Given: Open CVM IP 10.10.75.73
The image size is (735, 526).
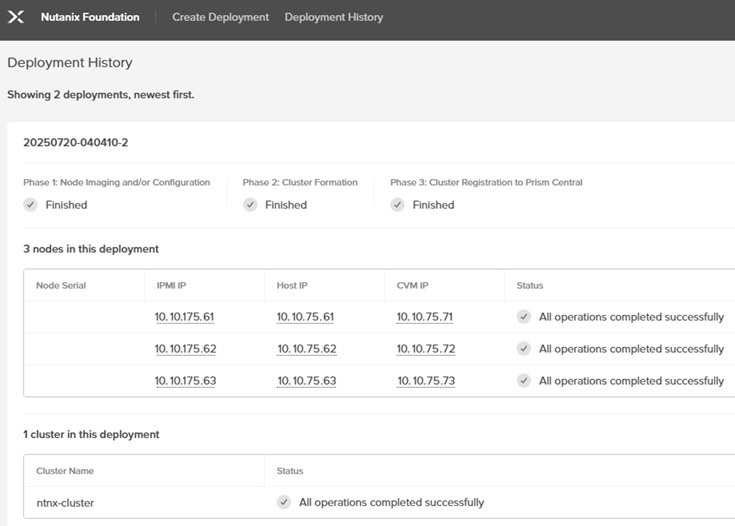Looking at the screenshot, I should coord(426,381).
